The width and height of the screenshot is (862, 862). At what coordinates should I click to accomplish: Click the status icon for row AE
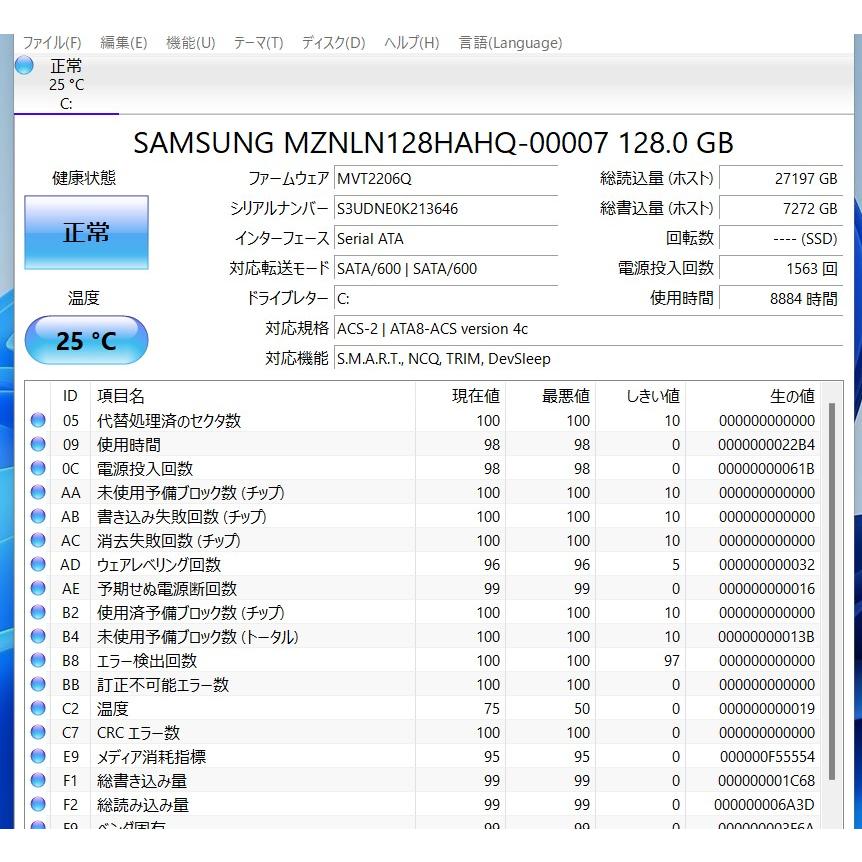point(38,588)
